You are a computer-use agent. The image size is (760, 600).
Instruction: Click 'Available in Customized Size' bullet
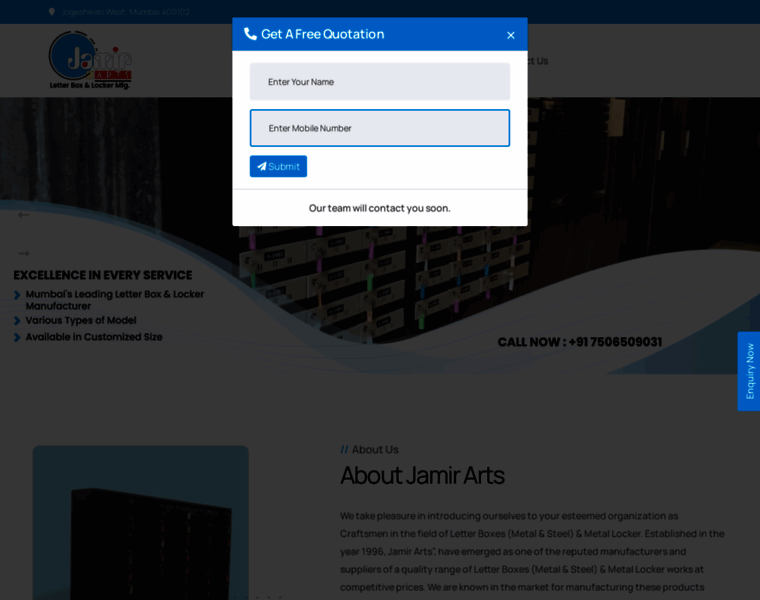pyautogui.click(x=94, y=337)
